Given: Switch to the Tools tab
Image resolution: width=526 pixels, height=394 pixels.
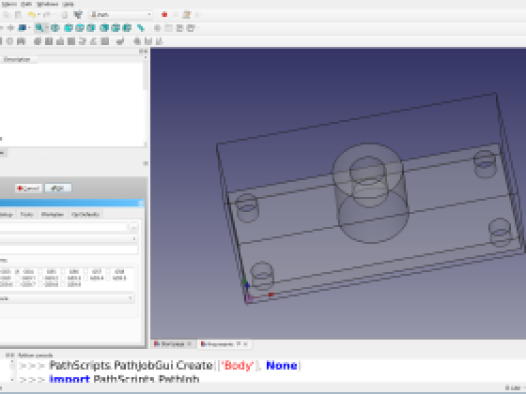Looking at the screenshot, I should click(27, 214).
